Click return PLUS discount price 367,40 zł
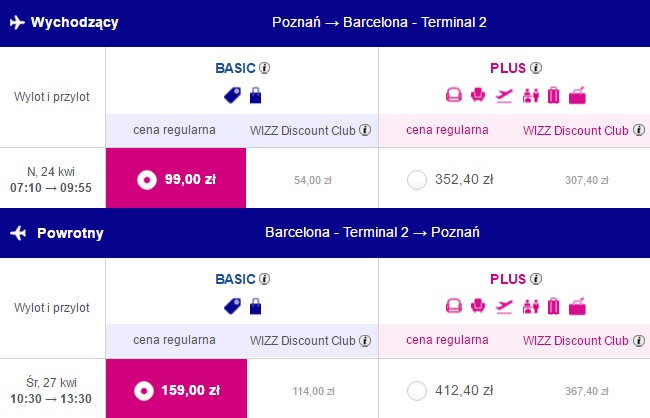The width and height of the screenshot is (650, 418). (x=587, y=391)
